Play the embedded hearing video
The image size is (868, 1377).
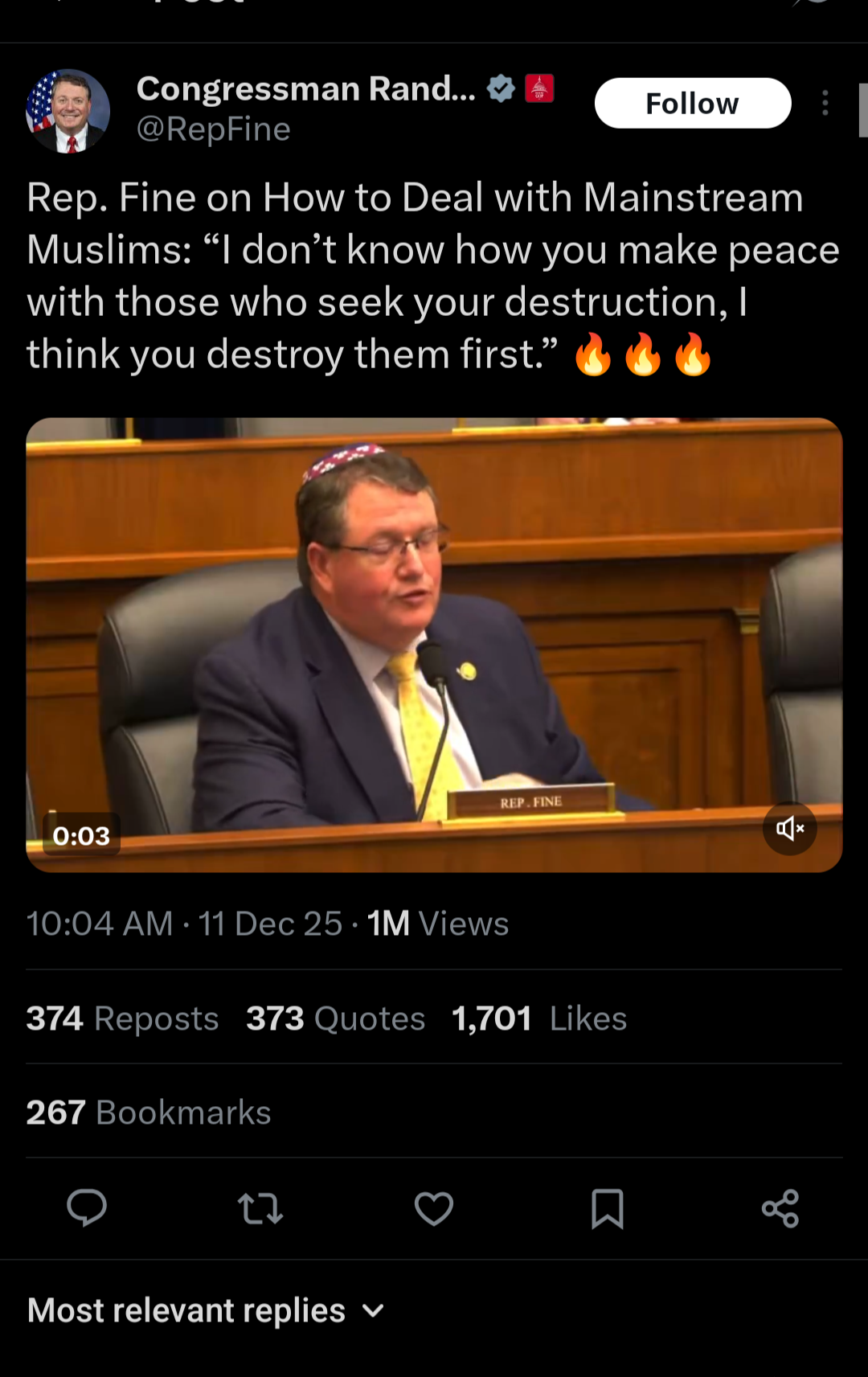[x=434, y=645]
